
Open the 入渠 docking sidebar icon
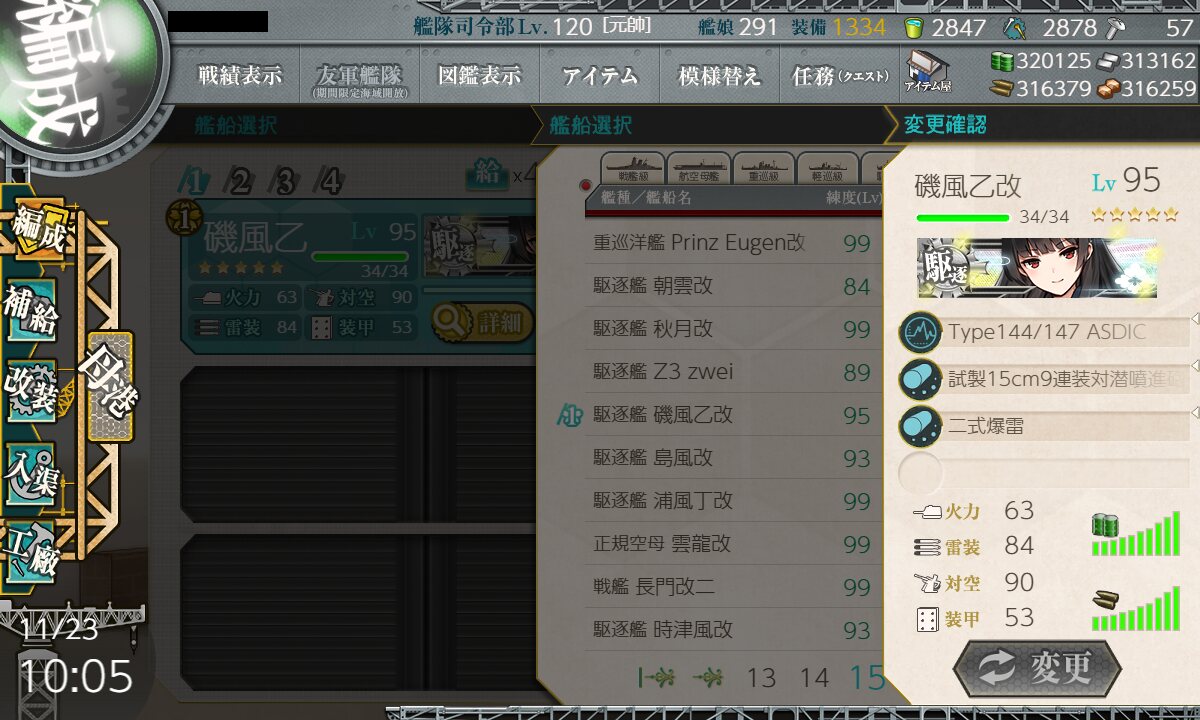[x=31, y=471]
